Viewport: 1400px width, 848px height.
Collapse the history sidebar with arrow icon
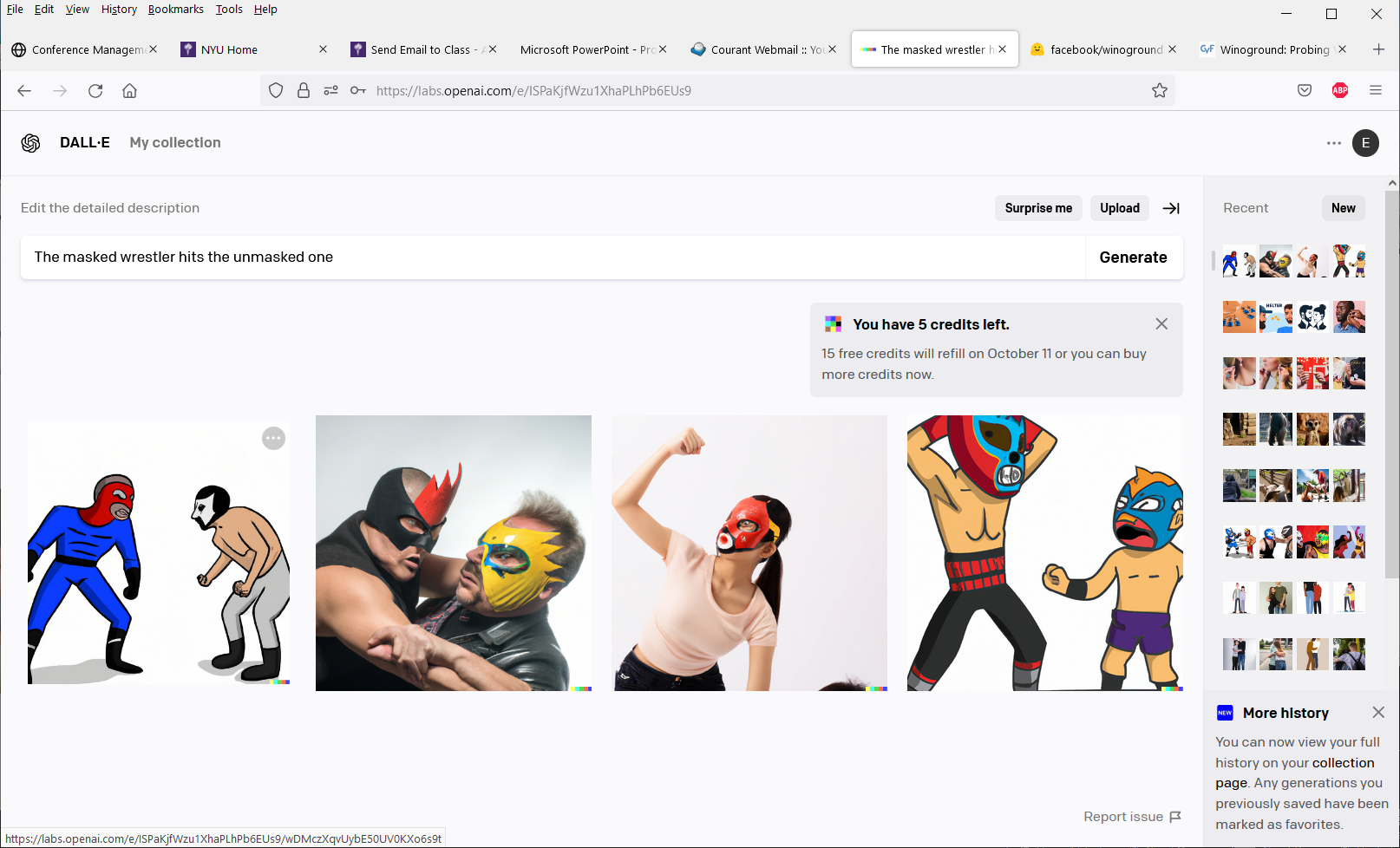click(1171, 208)
